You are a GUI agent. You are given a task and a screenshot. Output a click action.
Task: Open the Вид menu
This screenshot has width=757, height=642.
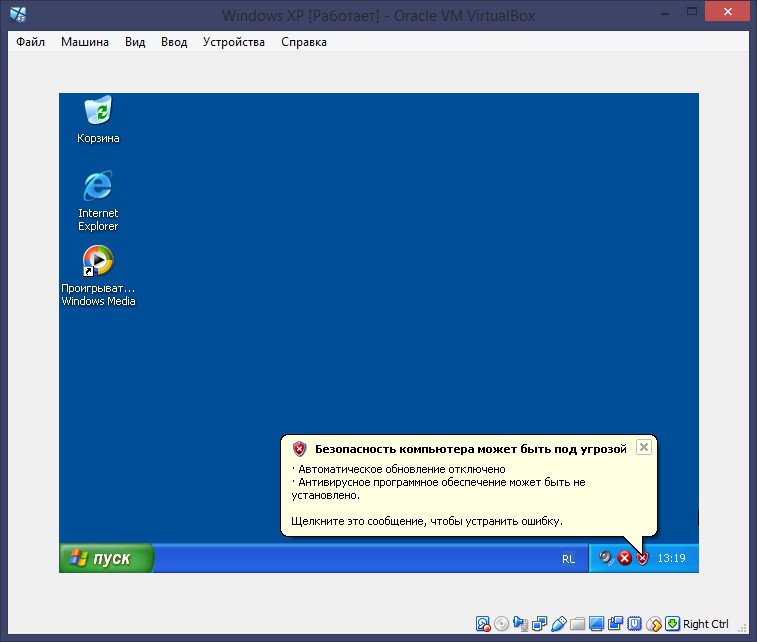tap(135, 42)
